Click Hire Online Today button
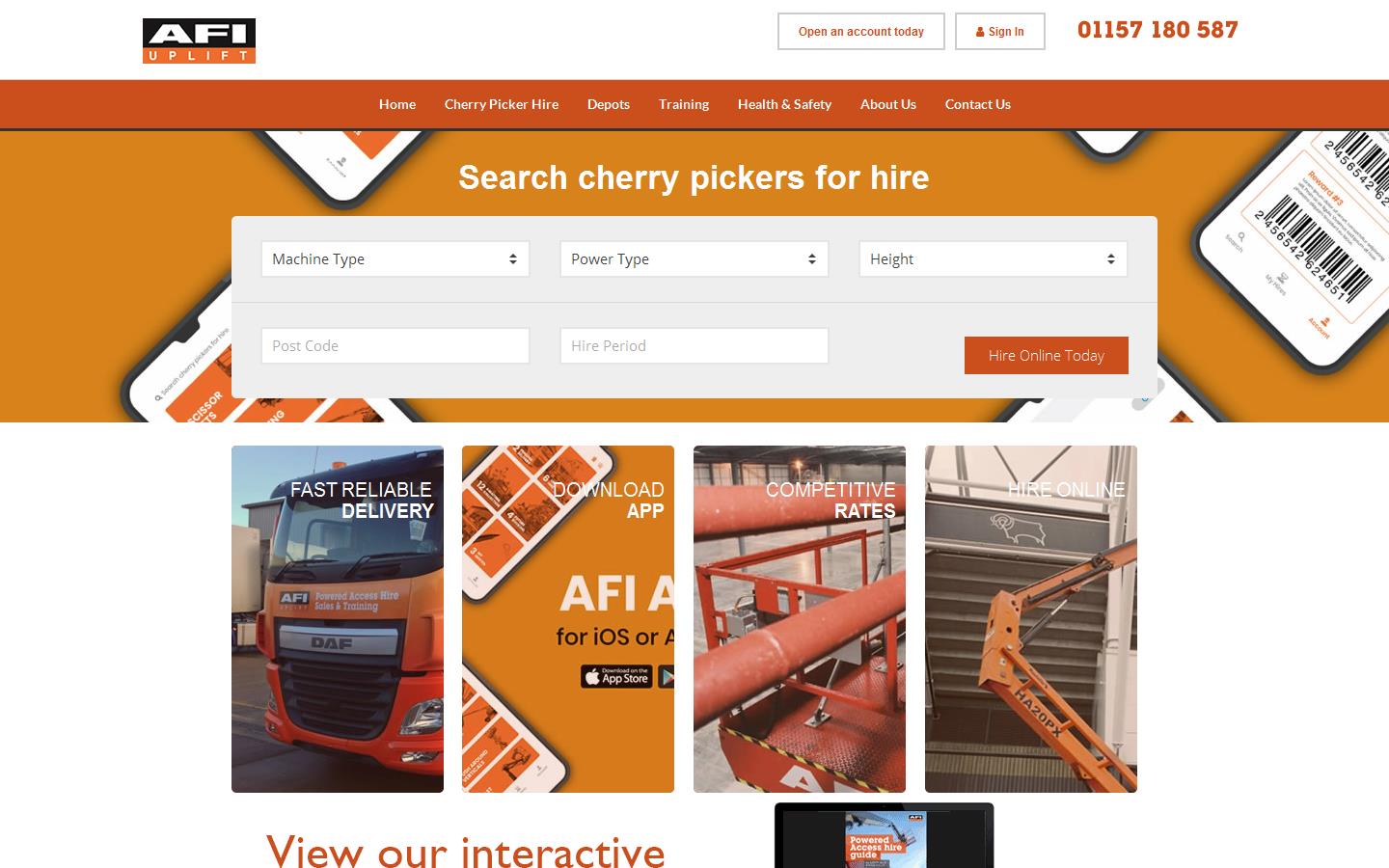 point(1047,355)
